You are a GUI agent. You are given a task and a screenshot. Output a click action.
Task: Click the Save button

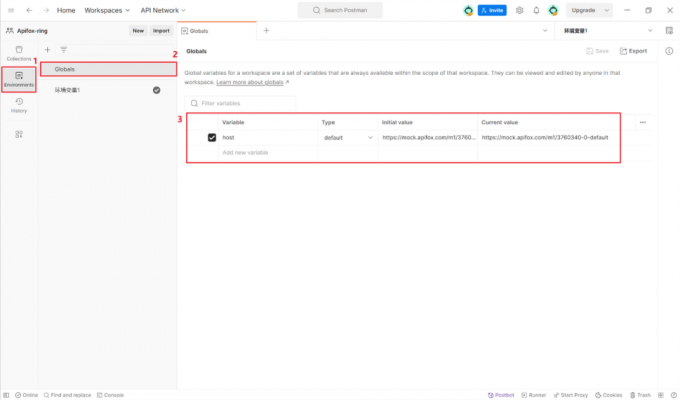[x=597, y=51]
